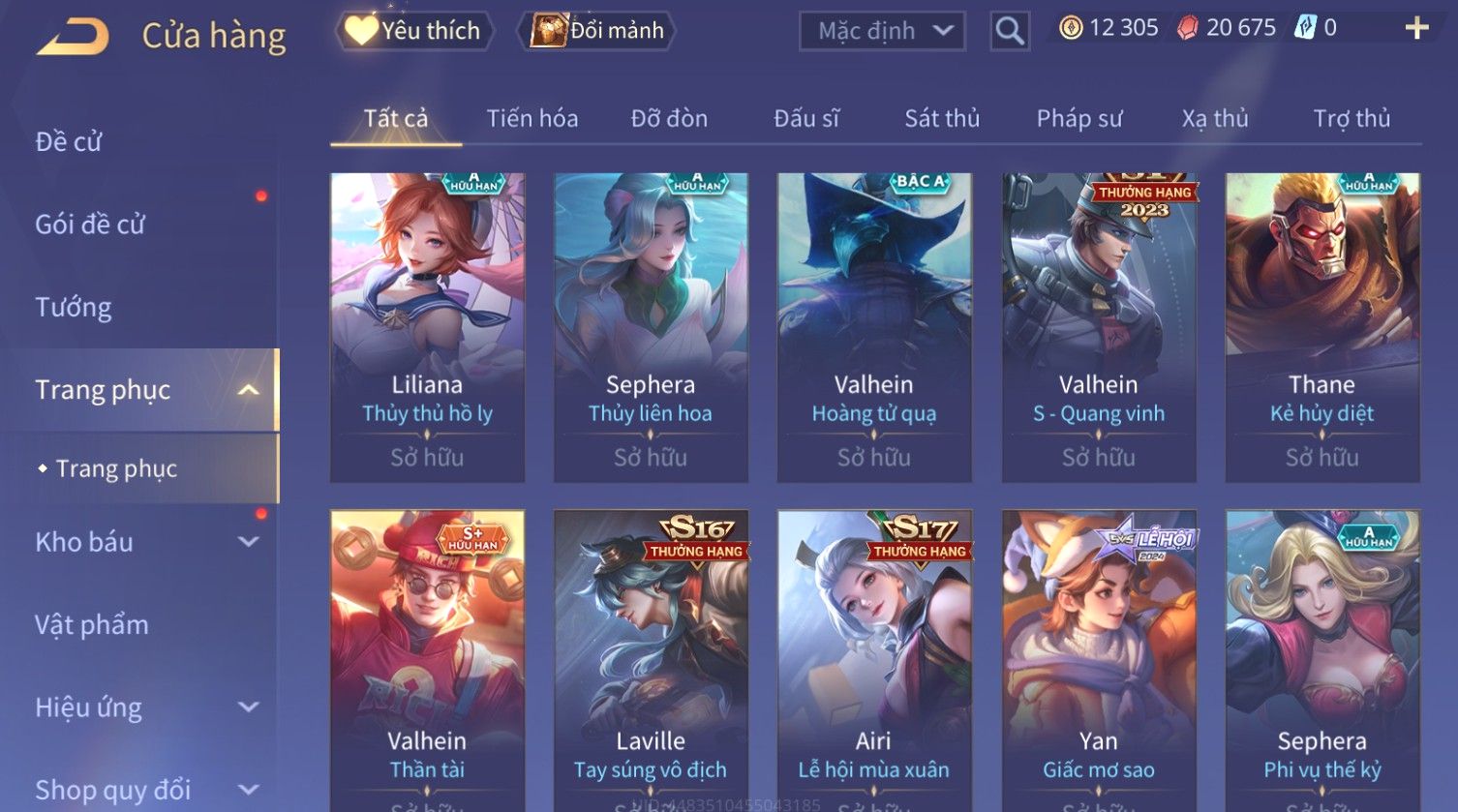Select the Liliana Thủy thủ hồ ly skin

click(x=427, y=327)
